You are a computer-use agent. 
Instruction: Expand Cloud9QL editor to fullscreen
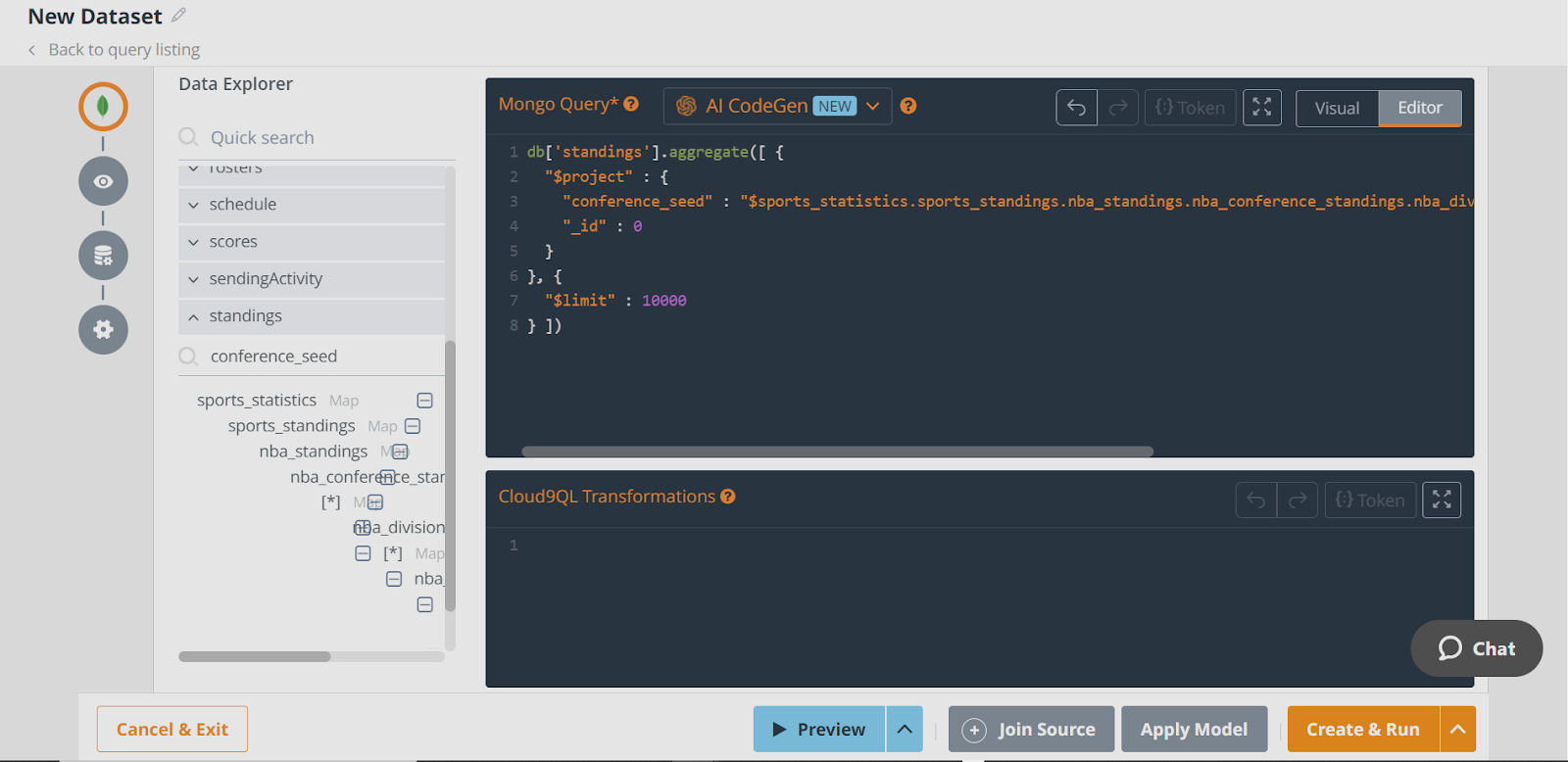[1442, 500]
